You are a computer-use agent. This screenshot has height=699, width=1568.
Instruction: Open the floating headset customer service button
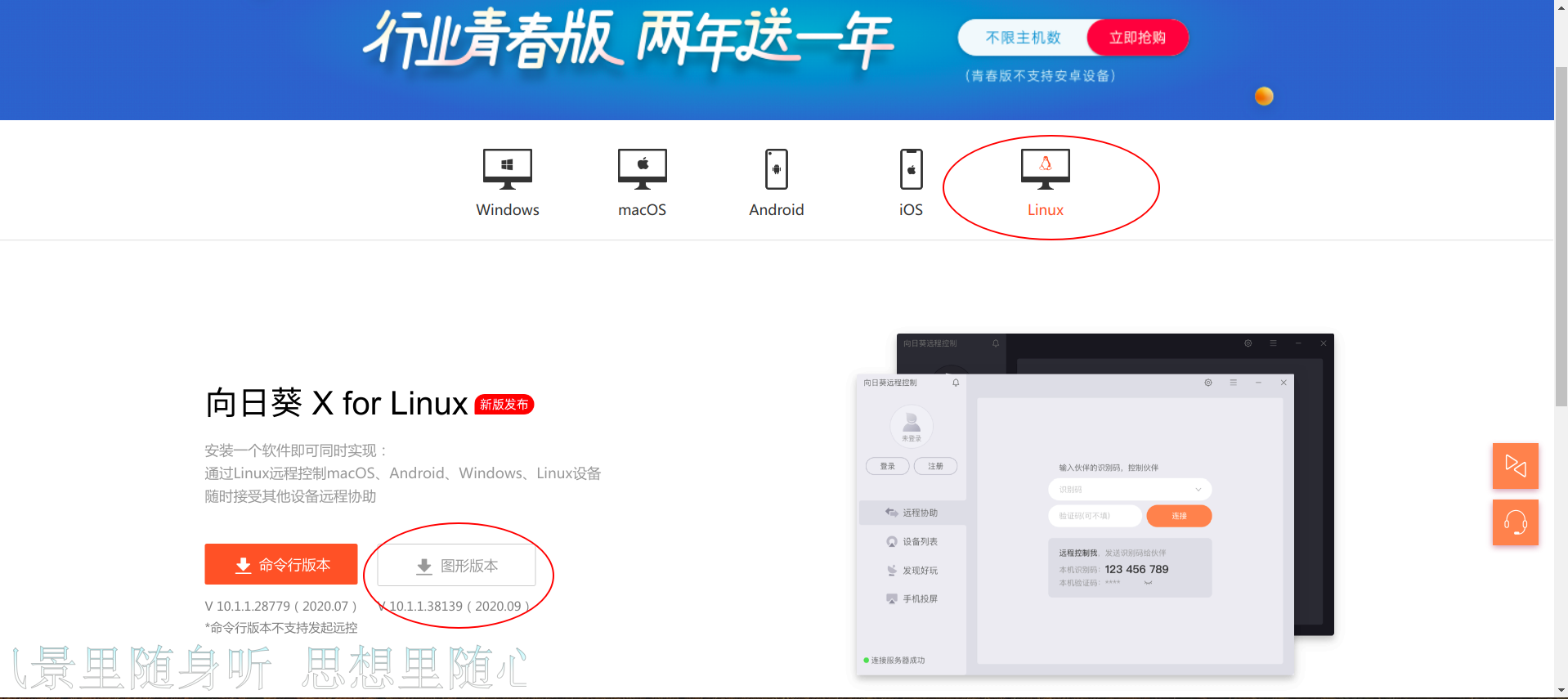pyautogui.click(x=1516, y=522)
